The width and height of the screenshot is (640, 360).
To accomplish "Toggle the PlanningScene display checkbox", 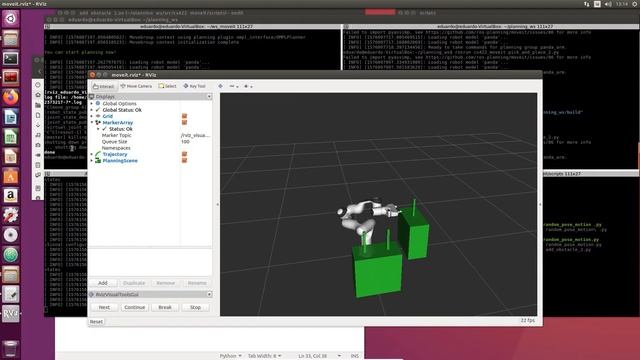I will pyautogui.click(x=184, y=161).
